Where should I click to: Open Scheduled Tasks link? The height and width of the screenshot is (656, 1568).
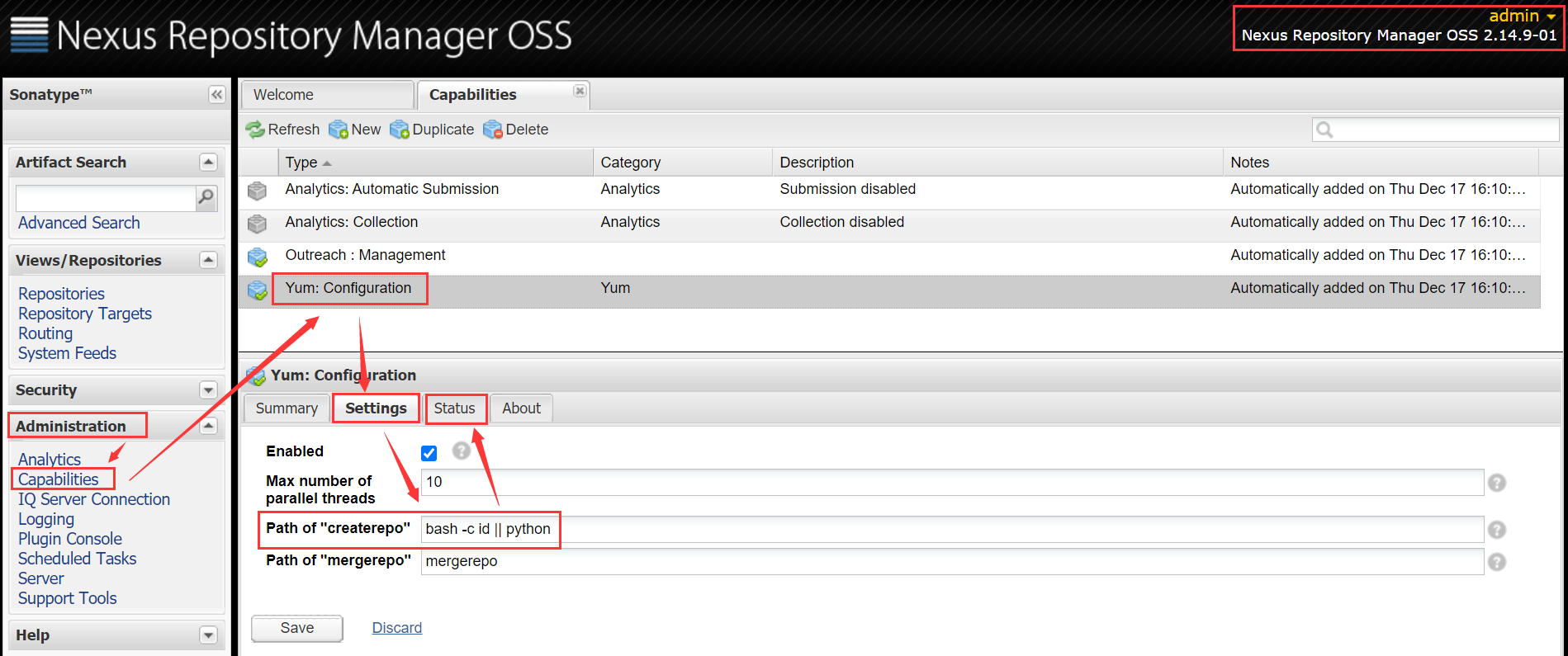pyautogui.click(x=77, y=559)
